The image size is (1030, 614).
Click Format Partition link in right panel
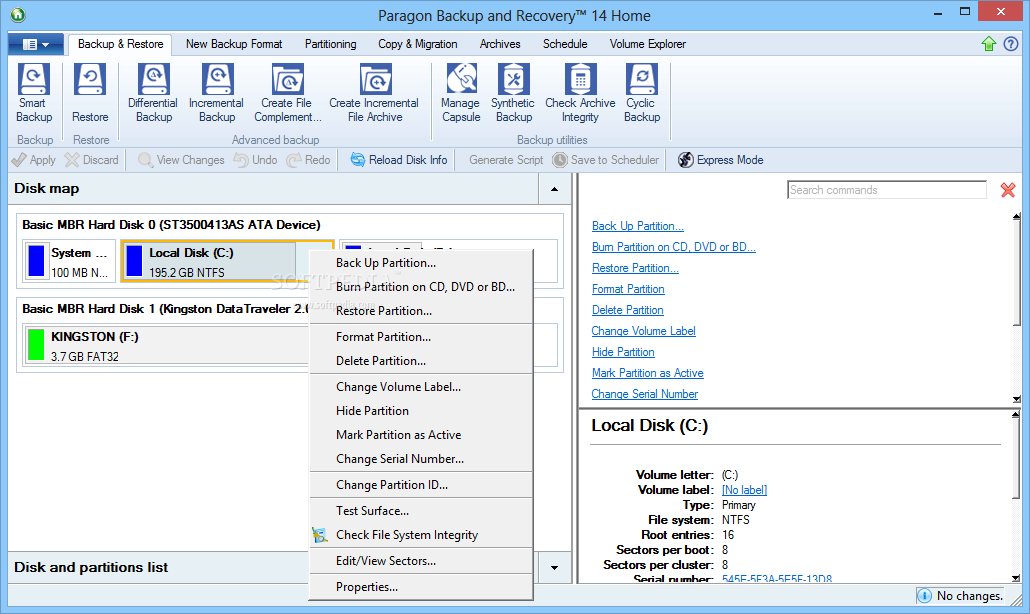click(x=628, y=289)
